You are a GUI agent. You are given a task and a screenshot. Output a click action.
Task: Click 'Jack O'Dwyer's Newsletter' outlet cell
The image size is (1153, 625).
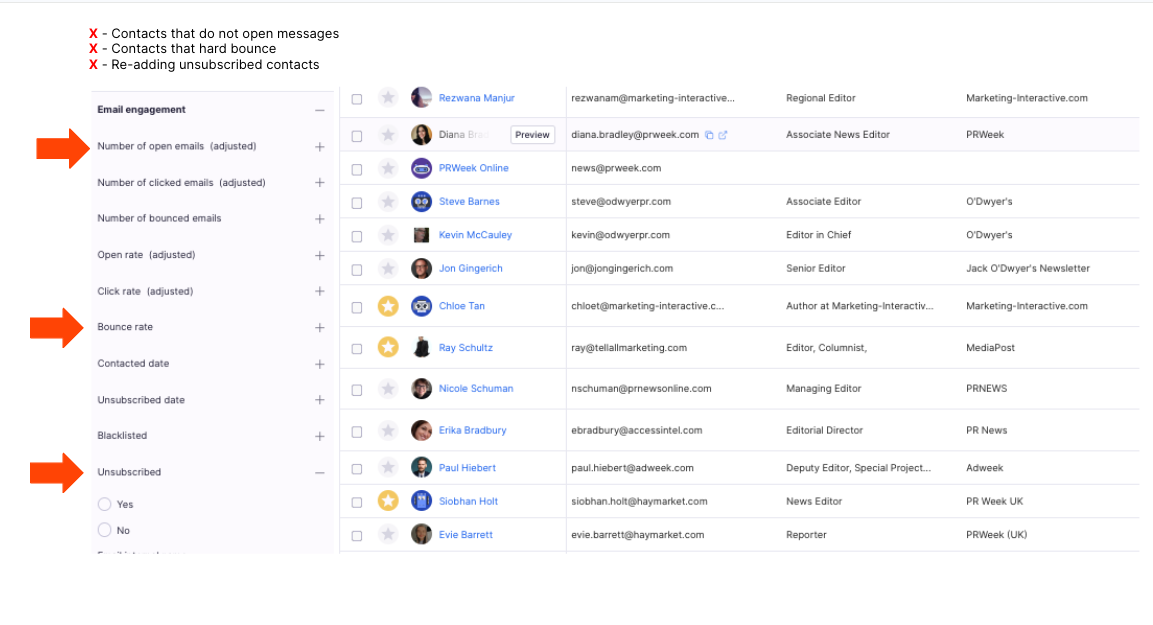click(x=1028, y=268)
